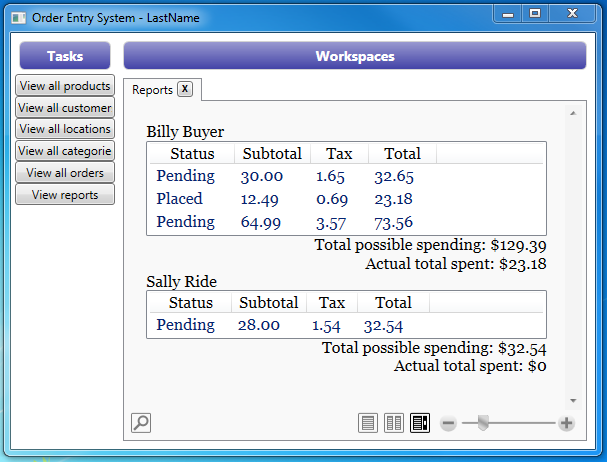This screenshot has width=607, height=462.
Task: Click the application icon in title bar
Action: point(18,18)
